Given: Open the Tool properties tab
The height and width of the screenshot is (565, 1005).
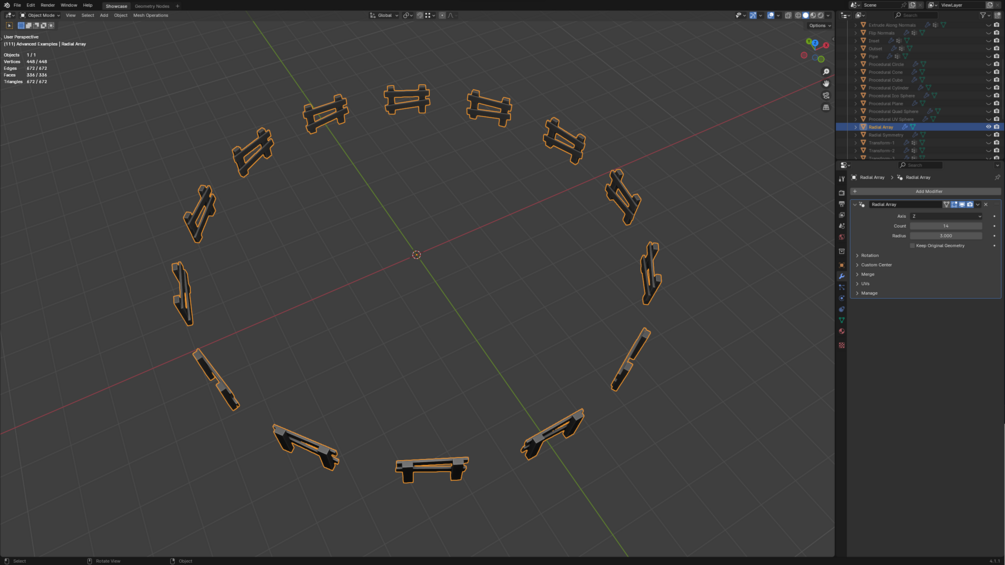Looking at the screenshot, I should pyautogui.click(x=842, y=179).
